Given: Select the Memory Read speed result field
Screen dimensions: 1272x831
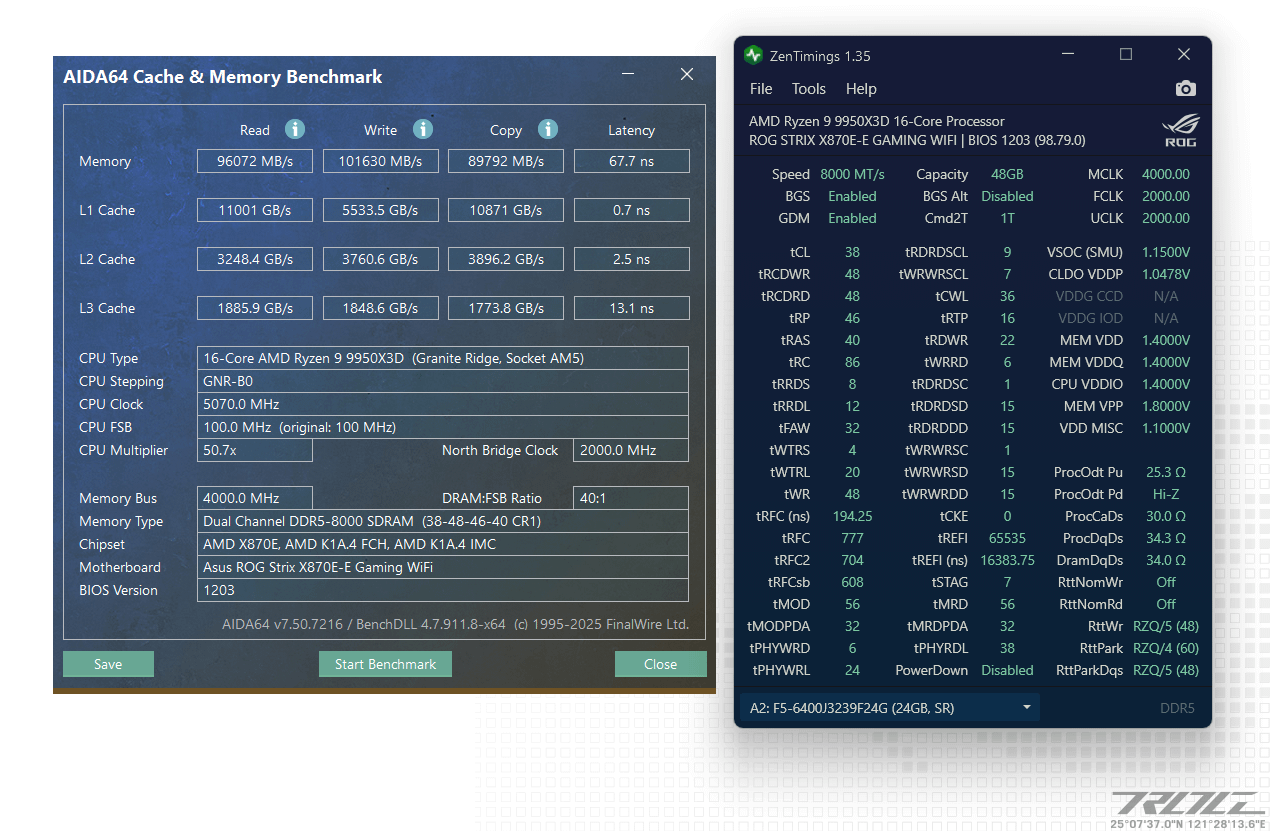Looking at the screenshot, I should click(254, 160).
